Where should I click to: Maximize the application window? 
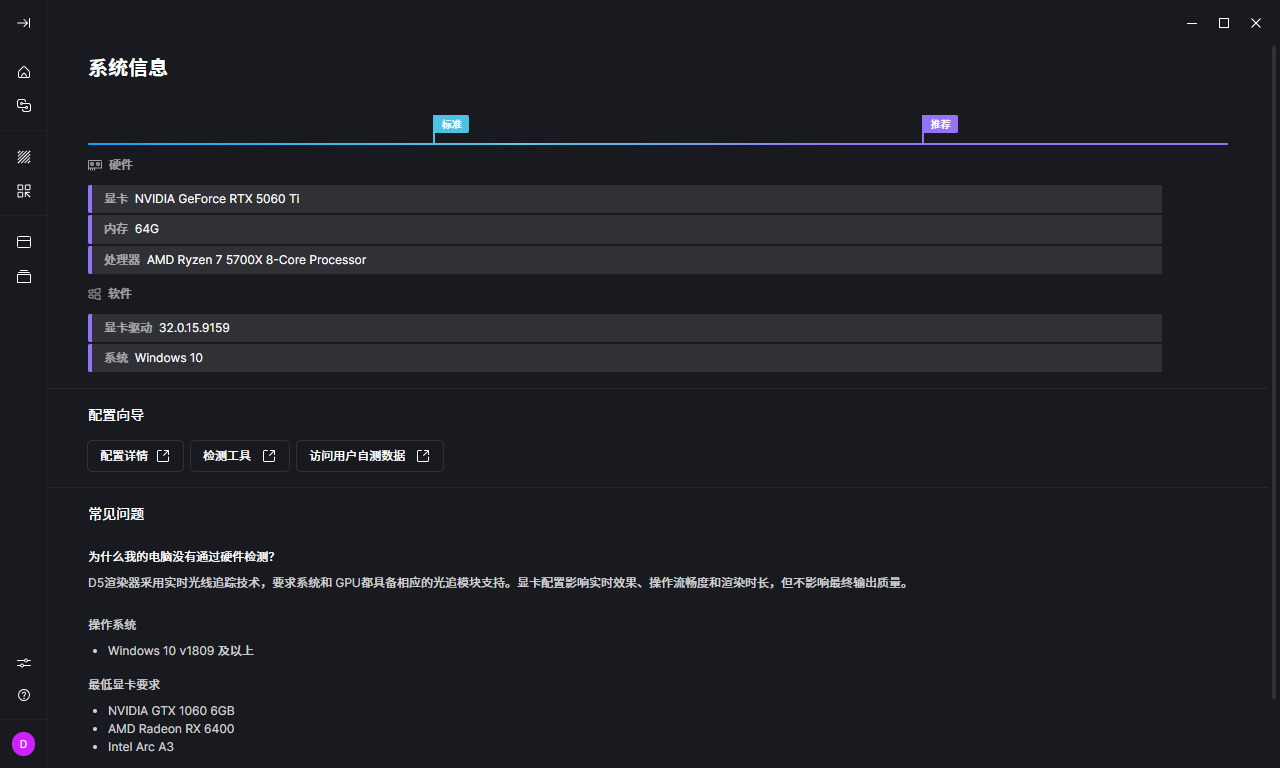click(x=1223, y=23)
